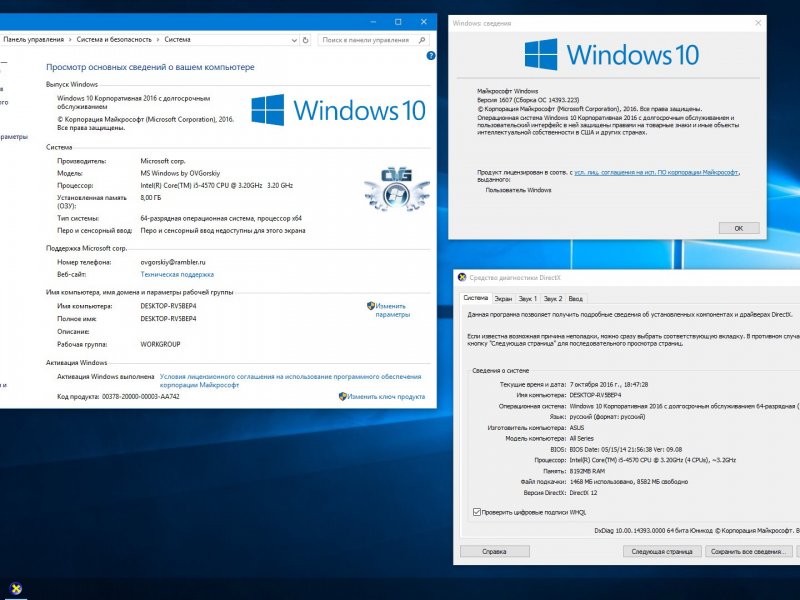Click the "Версия 1607 (Сборка ОС 14393.223)" line
800x600 pixels.
point(528,100)
